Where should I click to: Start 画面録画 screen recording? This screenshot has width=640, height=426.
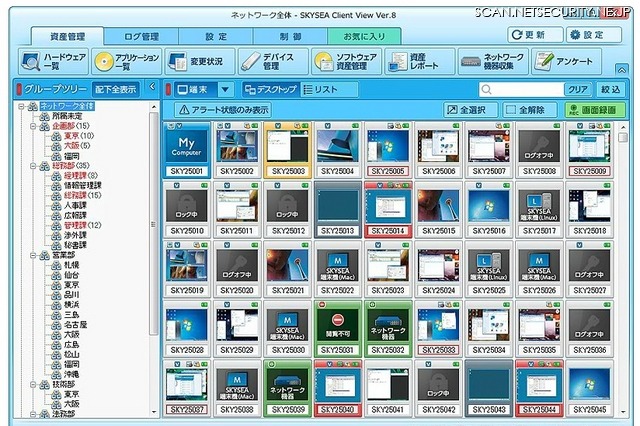pos(595,110)
